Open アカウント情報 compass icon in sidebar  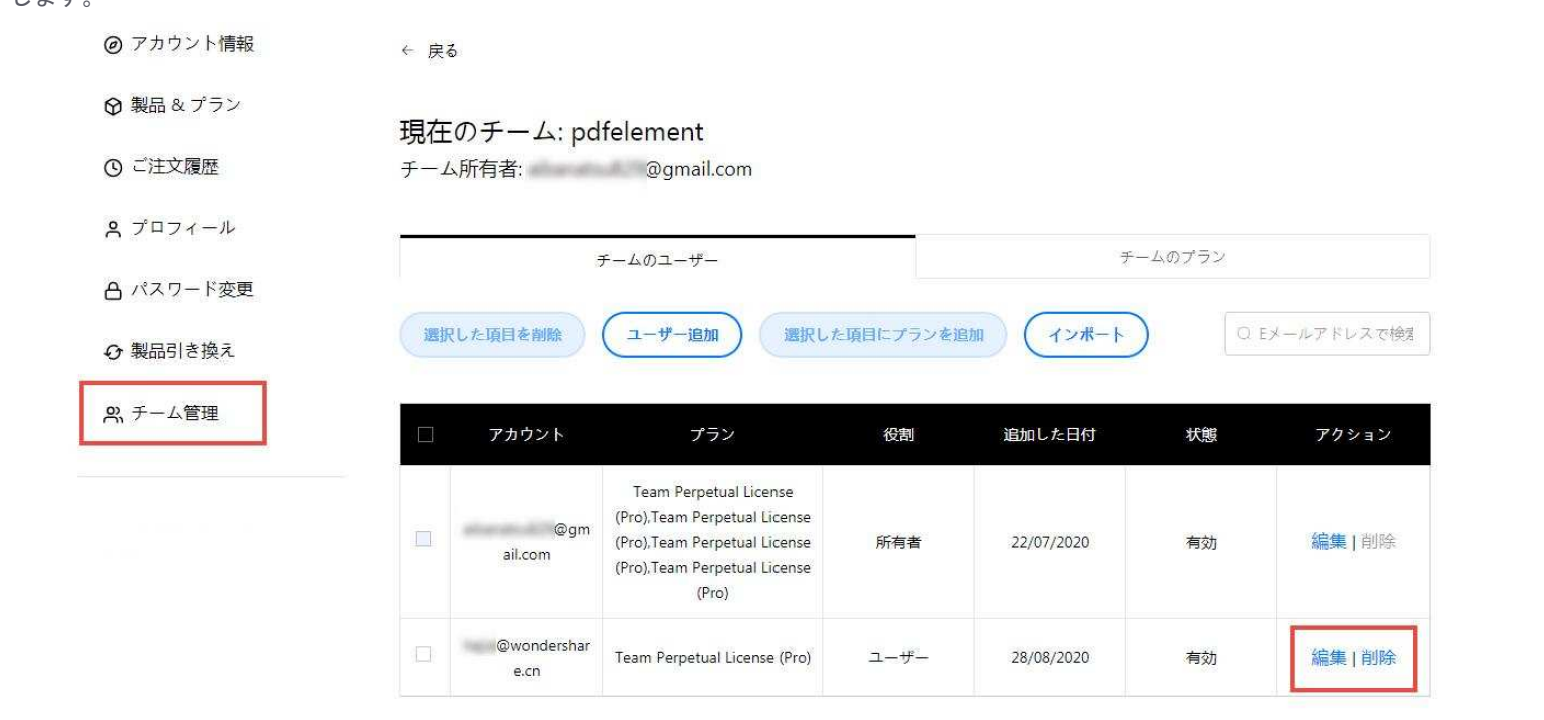(112, 44)
